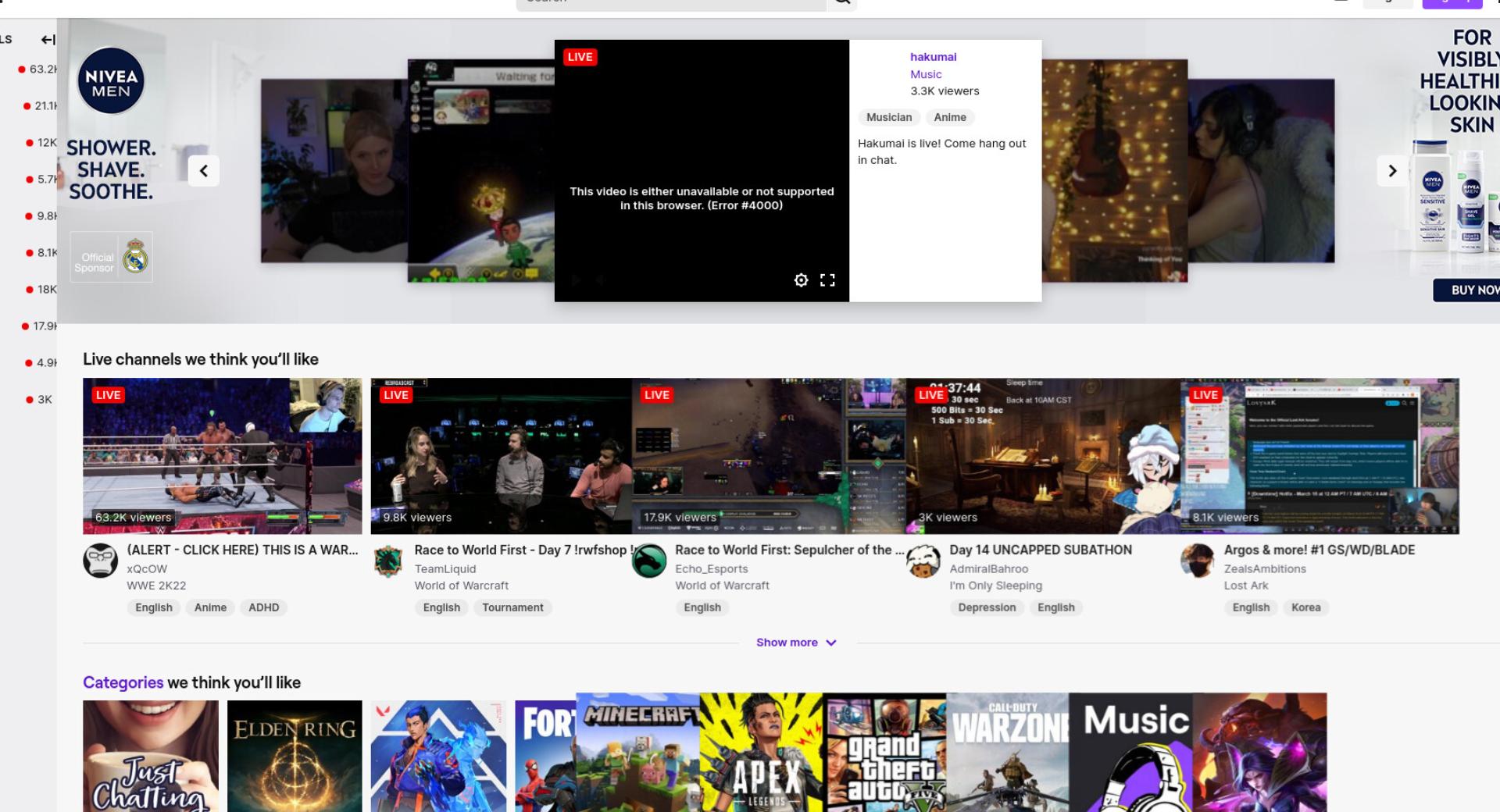Select the Musician tag
Image resolution: width=1500 pixels, height=812 pixels.
pos(889,117)
